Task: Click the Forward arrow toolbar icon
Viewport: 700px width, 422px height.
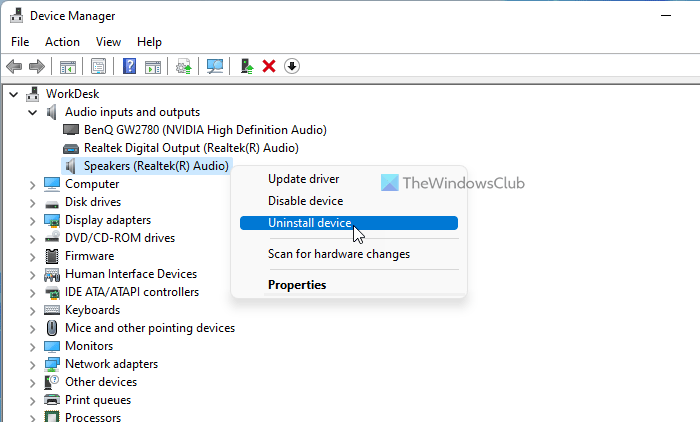Action: [36, 66]
